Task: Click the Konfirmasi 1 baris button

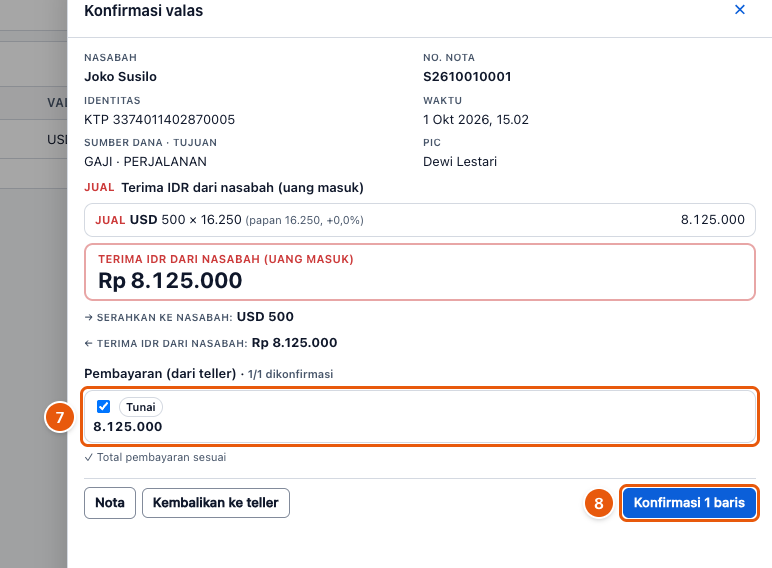Action: pyautogui.click(x=689, y=503)
